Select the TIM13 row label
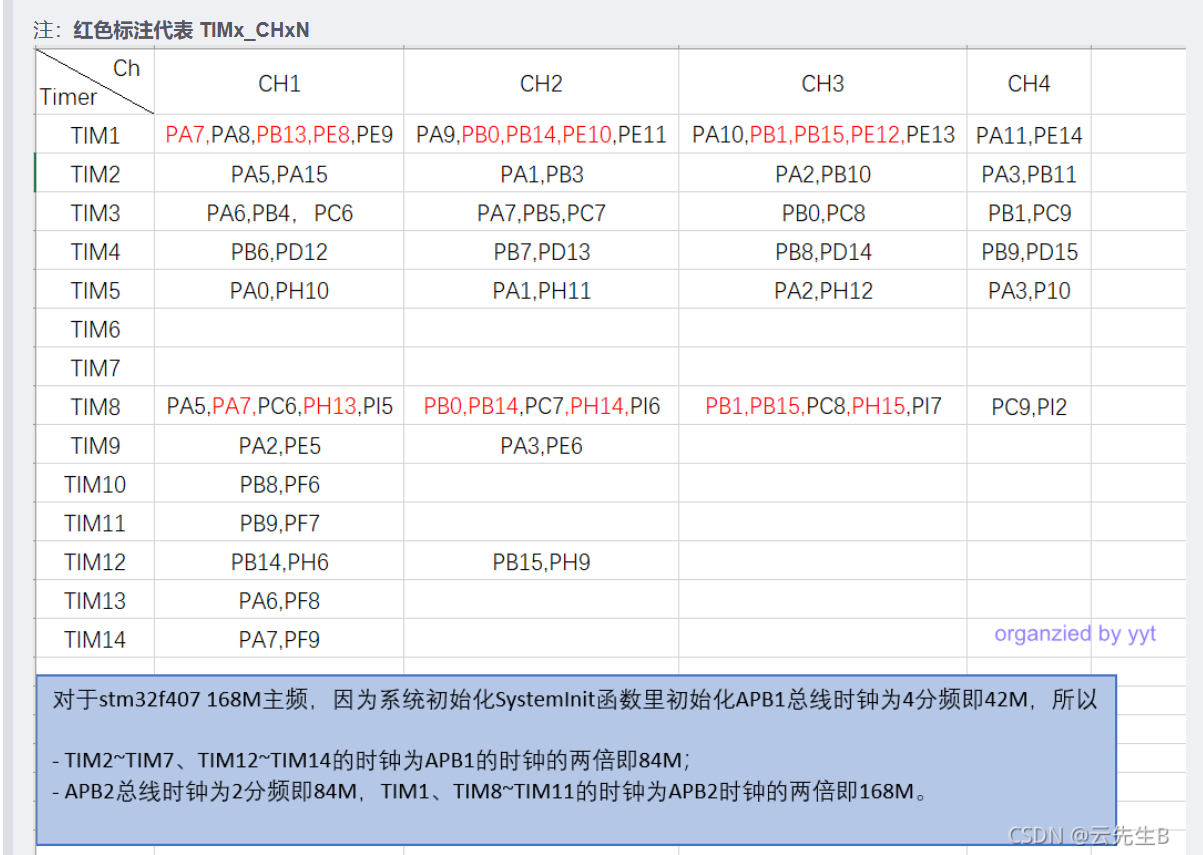This screenshot has width=1203, height=855. tap(95, 601)
